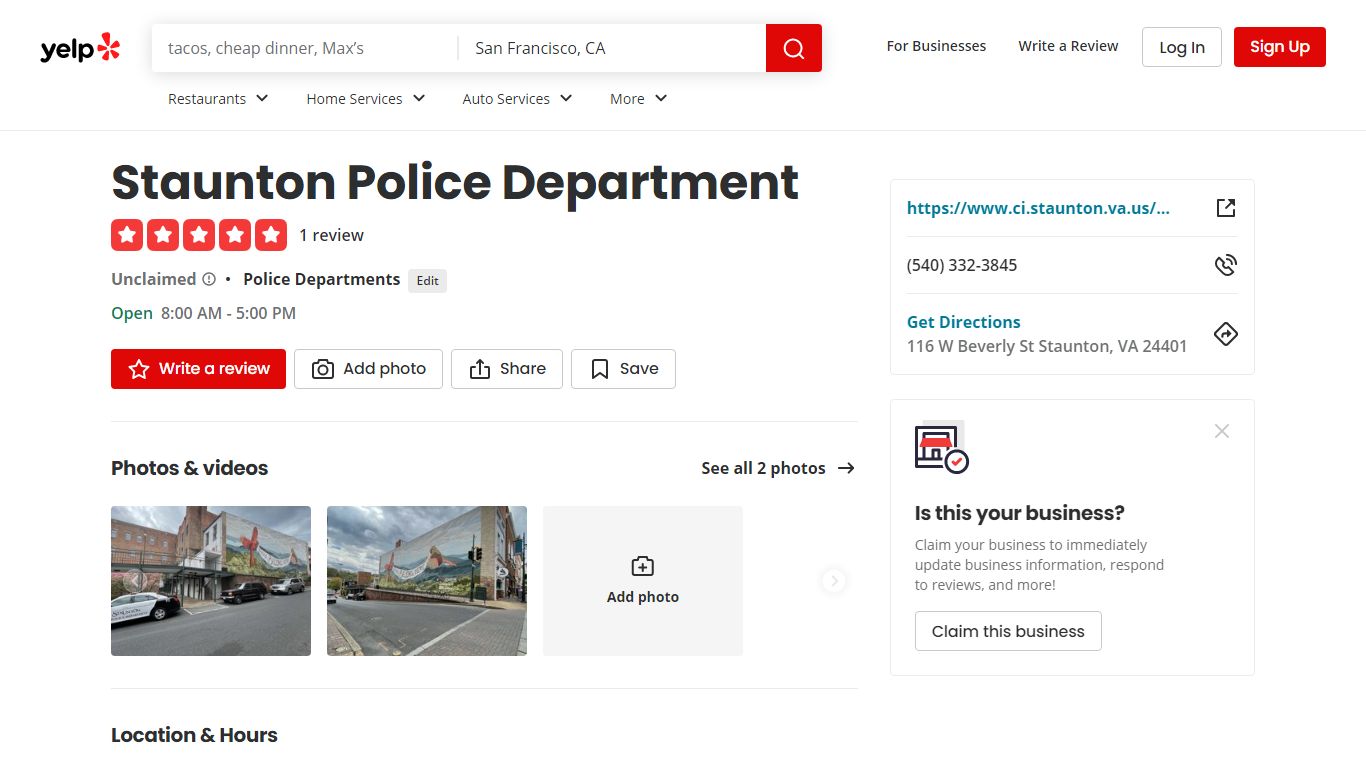Click camera icon in Add photo tile
The width and height of the screenshot is (1366, 768).
point(643,567)
